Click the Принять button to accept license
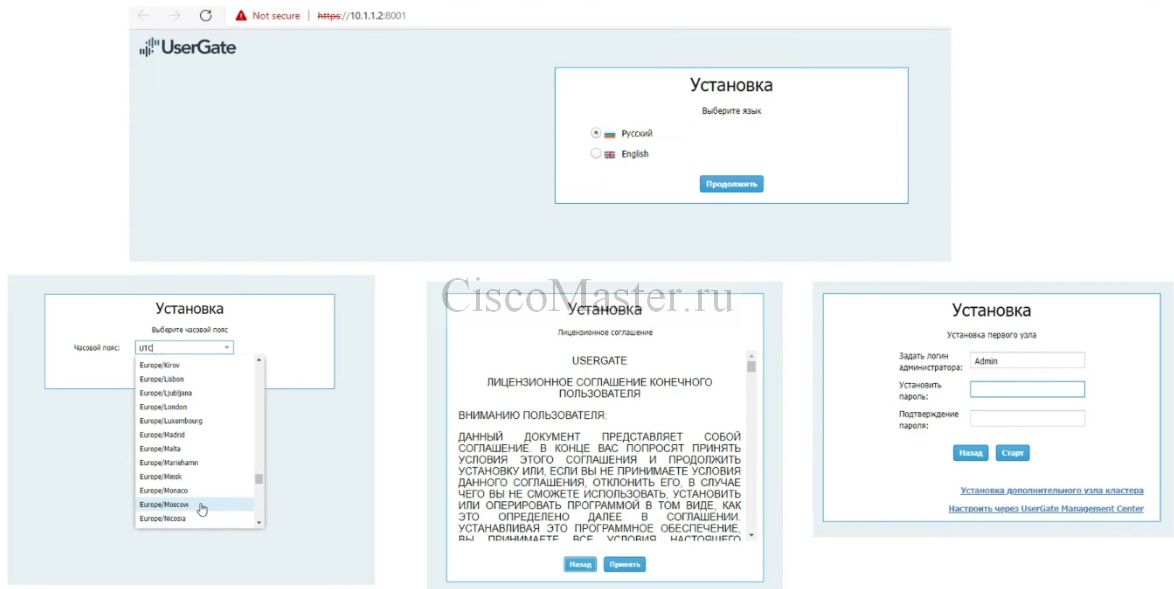Screen dimensions: 1174x589 click(x=624, y=565)
